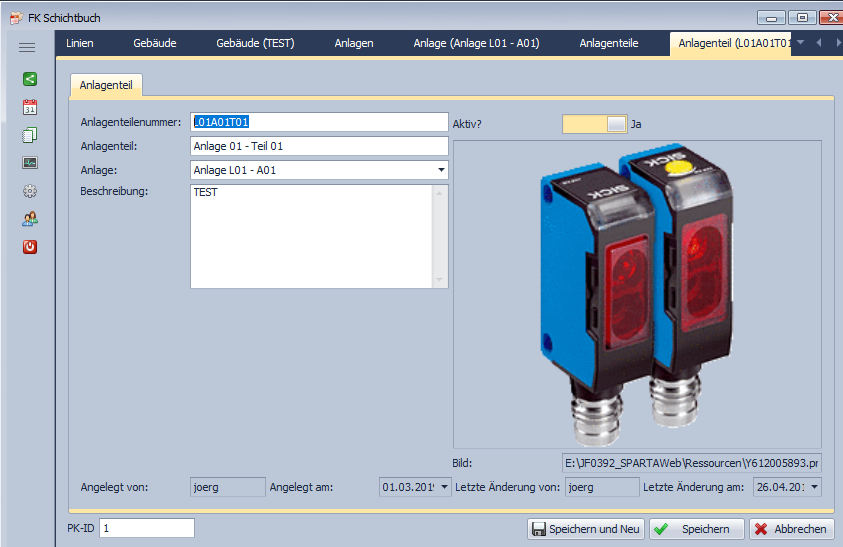The height and width of the screenshot is (547, 843).
Task: Click the tab list dropdown arrow
Action: pyautogui.click(x=801, y=42)
